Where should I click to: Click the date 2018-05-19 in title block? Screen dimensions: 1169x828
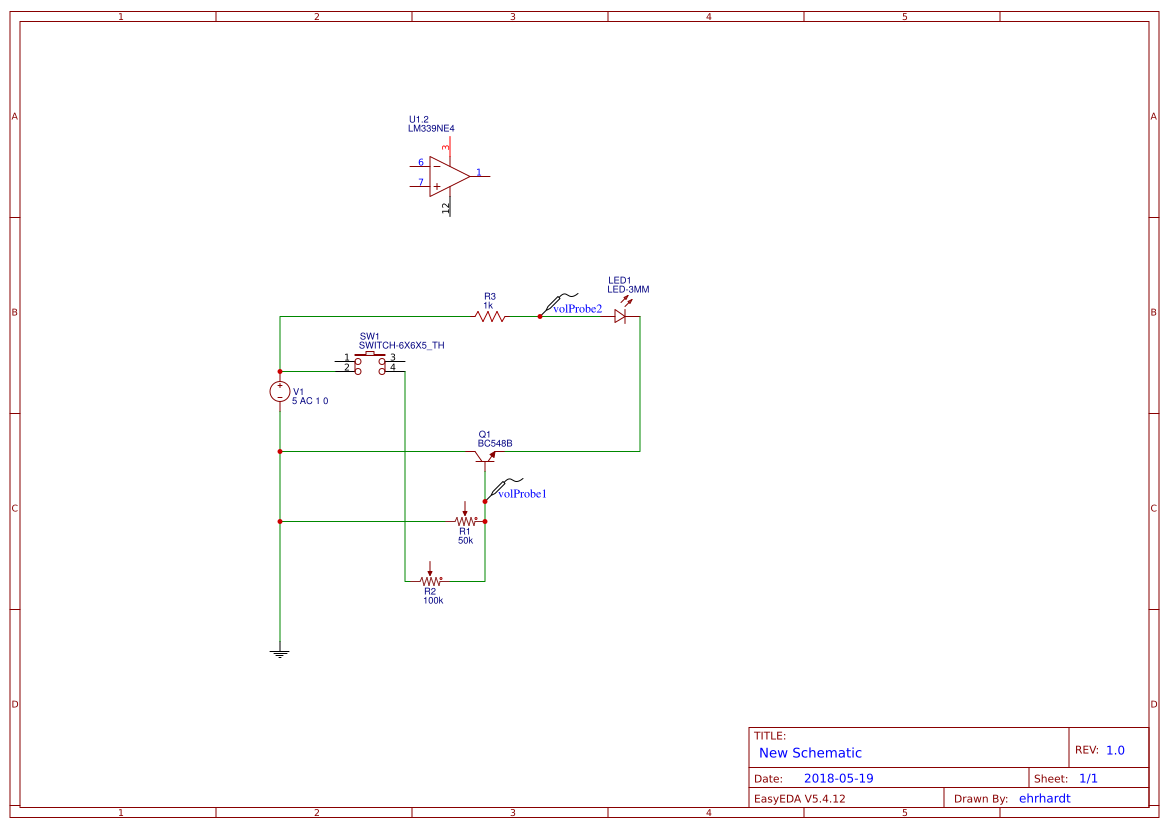click(837, 777)
